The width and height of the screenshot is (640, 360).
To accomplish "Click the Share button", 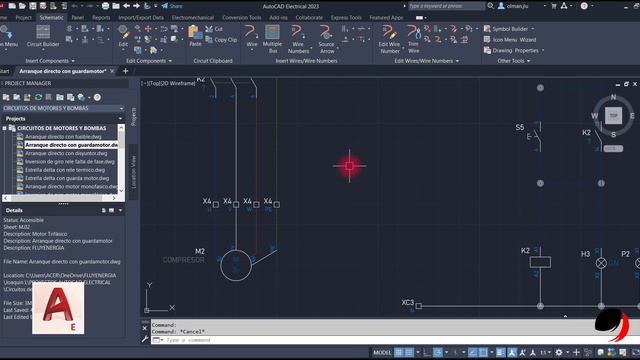I will (172, 6).
